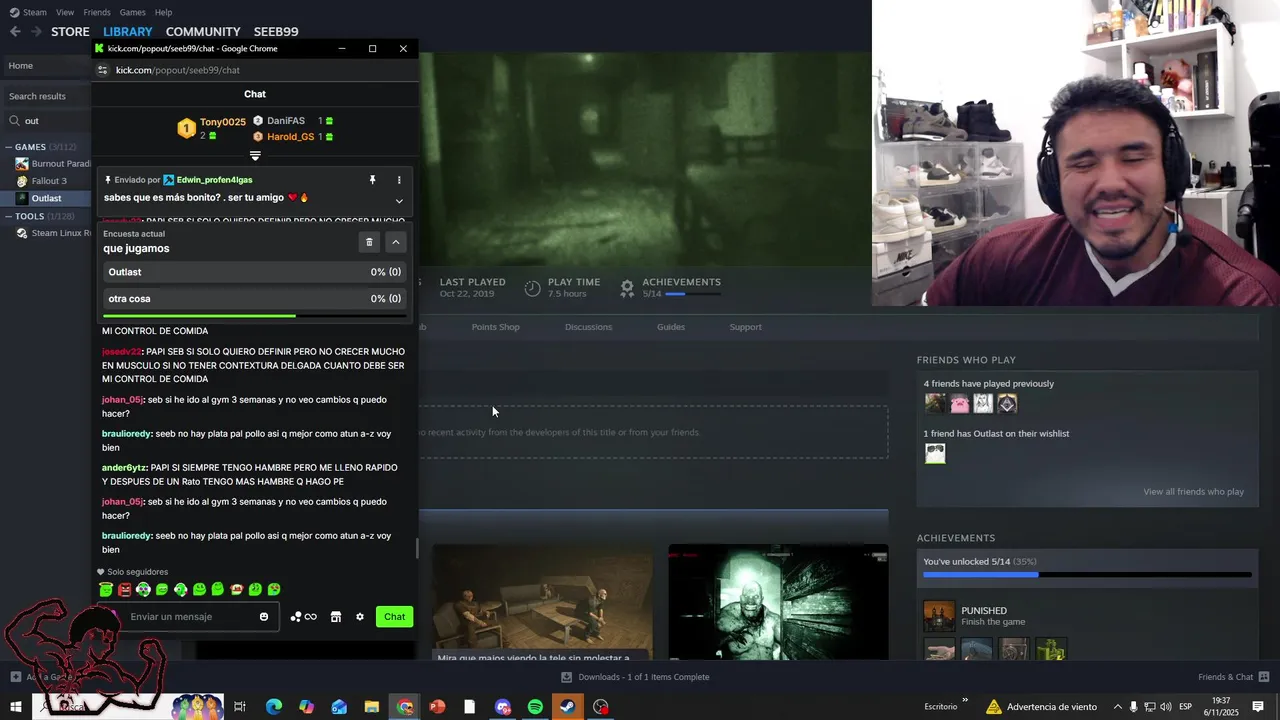Open the View menu in Steam
Image resolution: width=1280 pixels, height=720 pixels.
pyautogui.click(x=65, y=12)
